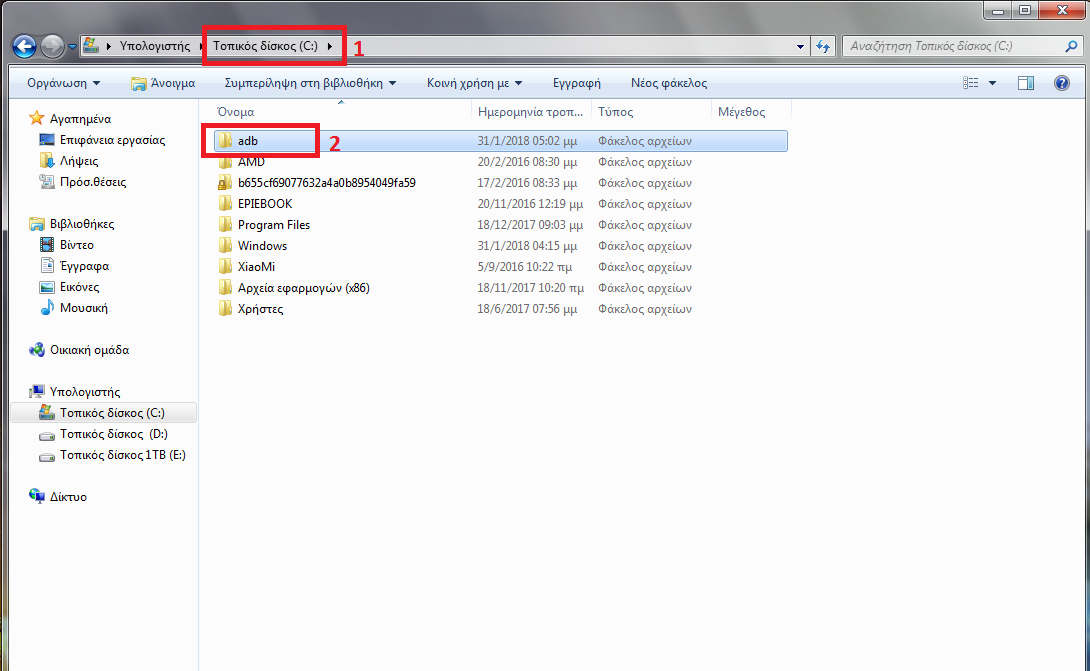Click Άνοιγμα in the toolbar

164,83
